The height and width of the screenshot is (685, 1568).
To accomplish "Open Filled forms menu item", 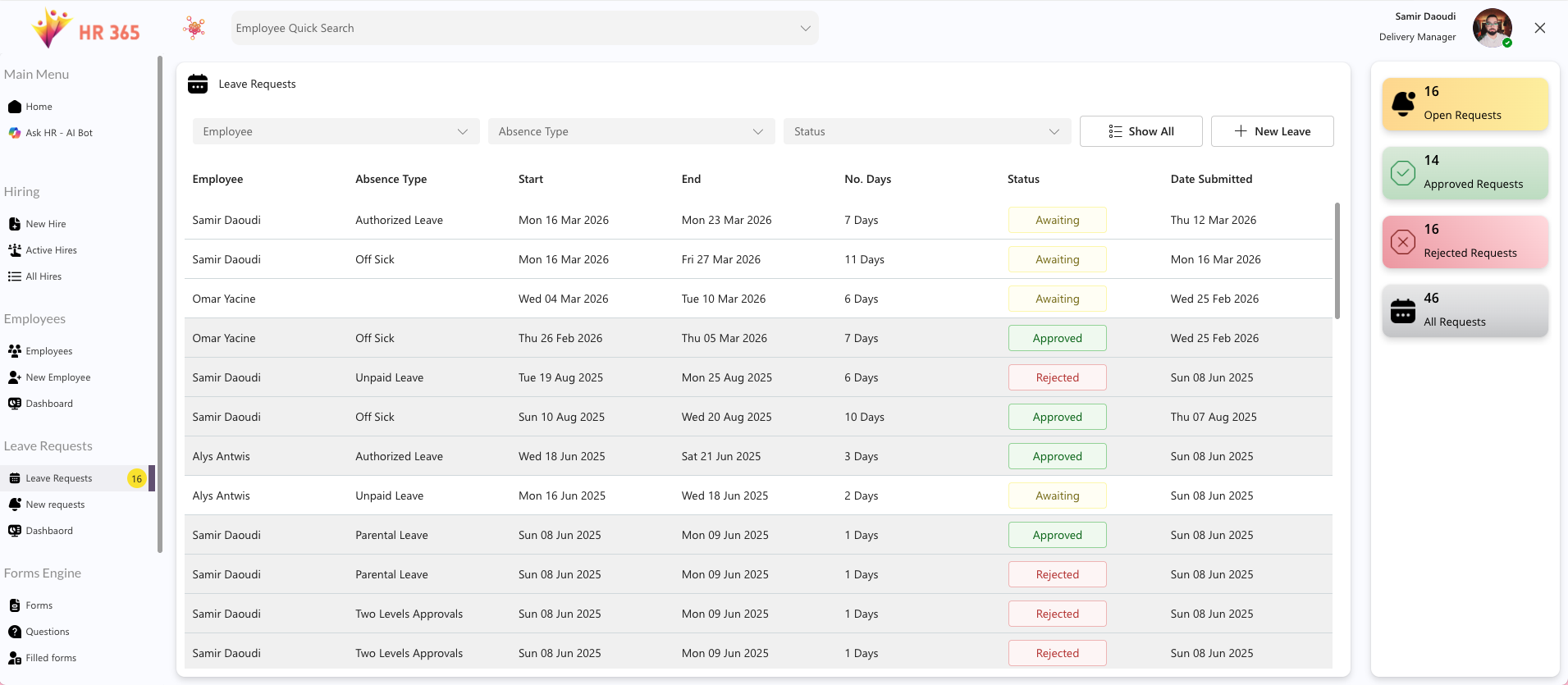I will [x=50, y=658].
